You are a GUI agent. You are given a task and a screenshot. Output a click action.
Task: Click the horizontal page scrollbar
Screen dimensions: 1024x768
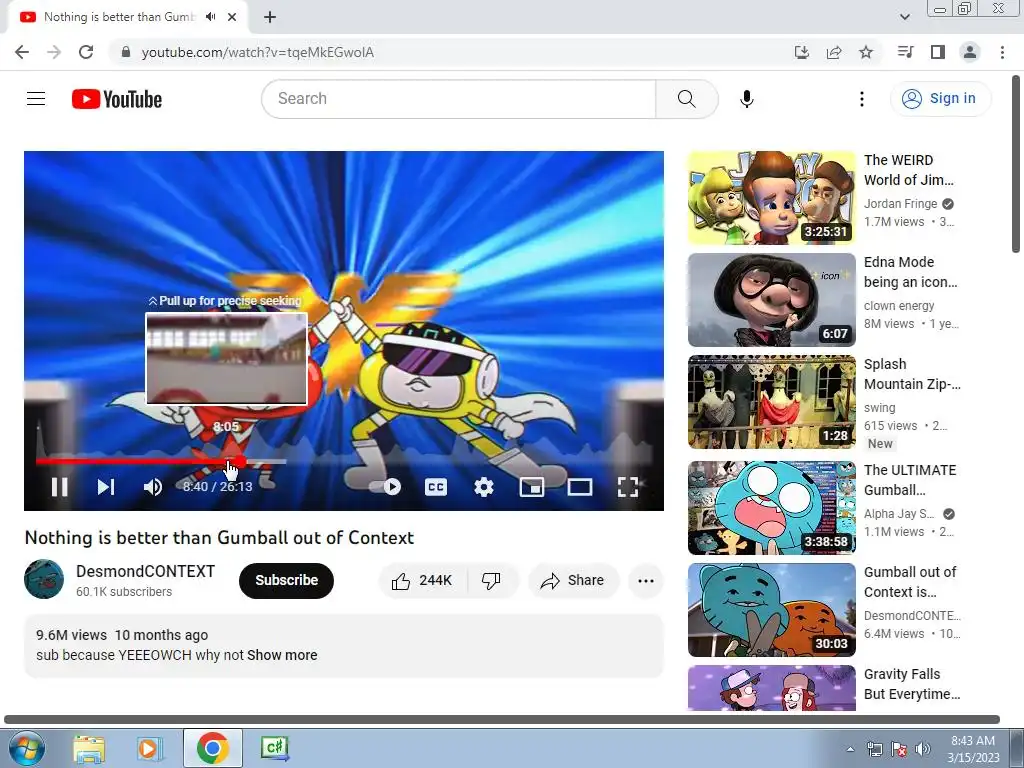[x=502, y=720]
